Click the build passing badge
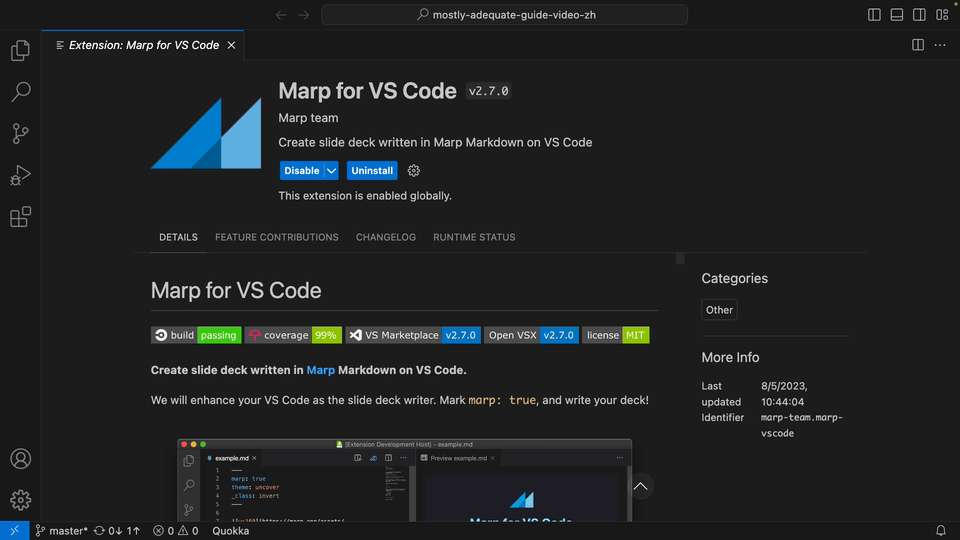The height and width of the screenshot is (540, 960). 196,336
